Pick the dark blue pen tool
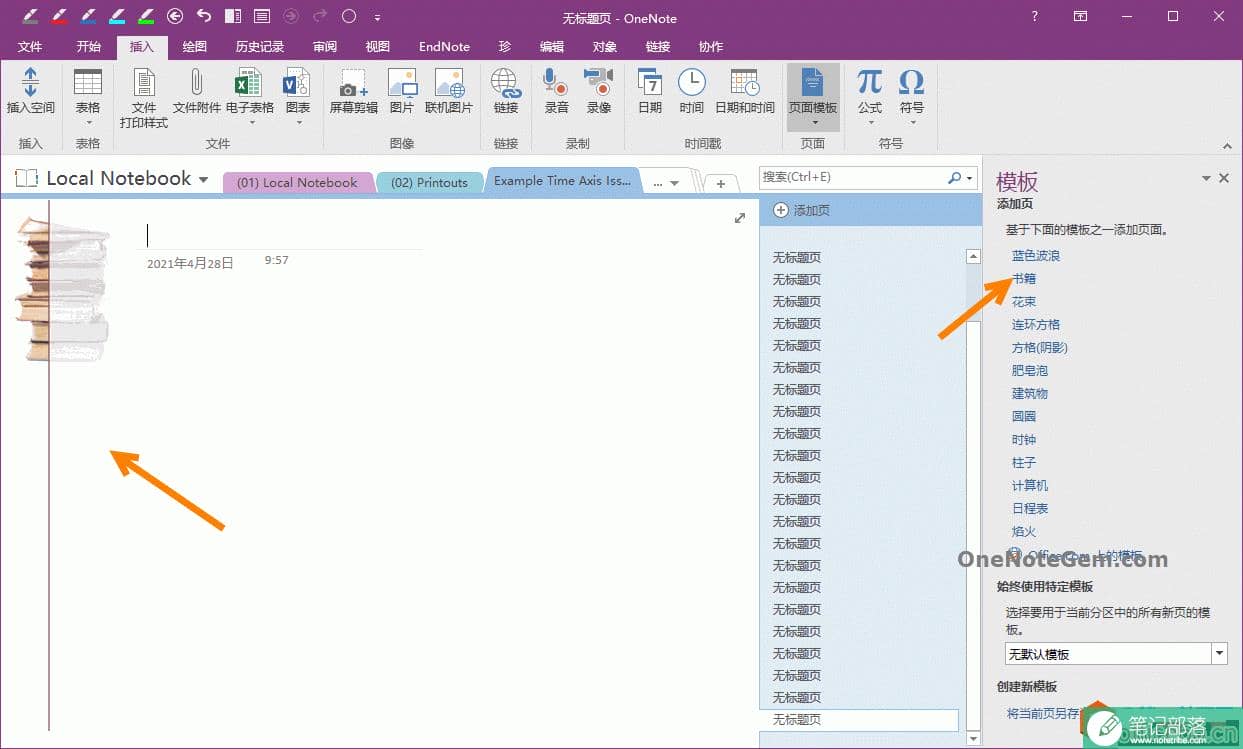The image size is (1243, 749). pos(88,16)
